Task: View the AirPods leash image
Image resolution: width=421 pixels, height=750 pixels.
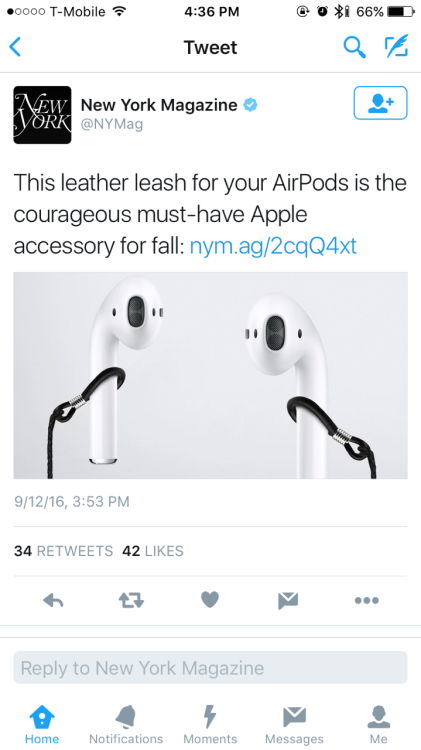Action: [210, 375]
